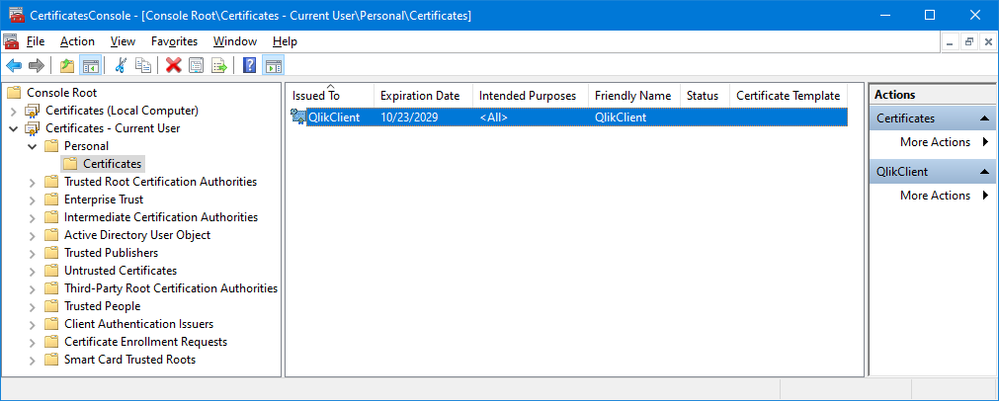Click the MMC icon in the title bar

point(17,15)
